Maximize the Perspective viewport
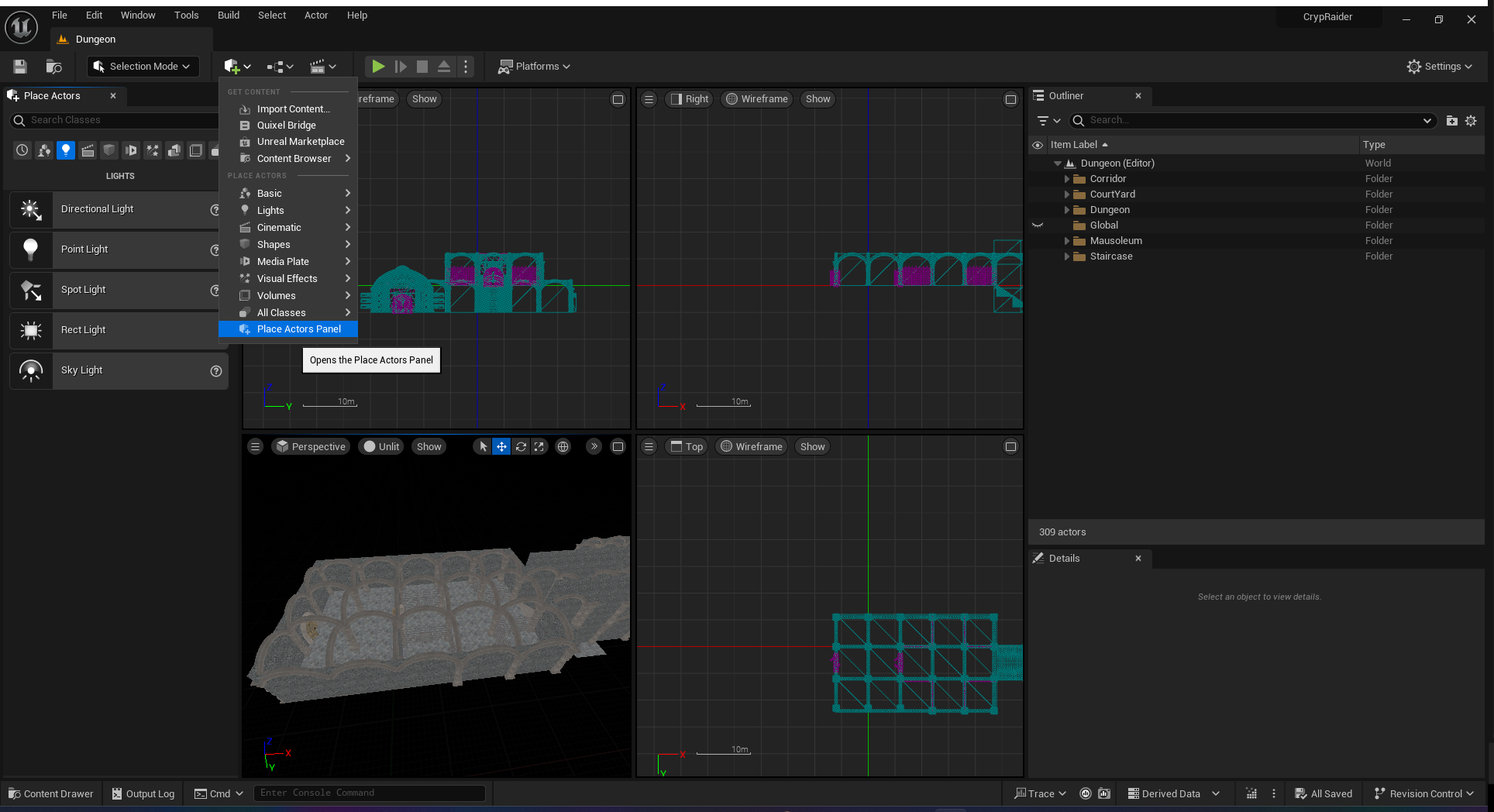The image size is (1494, 812). pos(618,446)
